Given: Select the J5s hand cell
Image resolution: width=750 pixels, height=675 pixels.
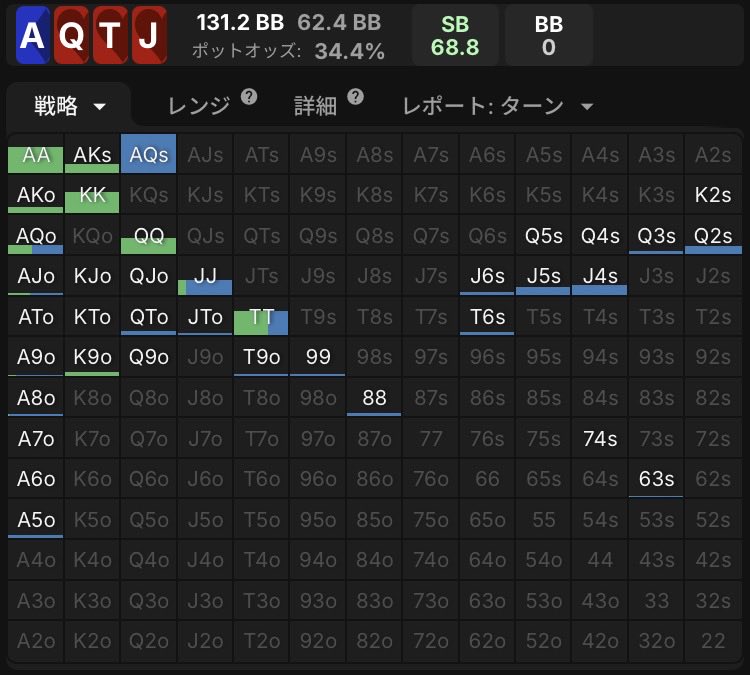Looking at the screenshot, I should pos(543,276).
